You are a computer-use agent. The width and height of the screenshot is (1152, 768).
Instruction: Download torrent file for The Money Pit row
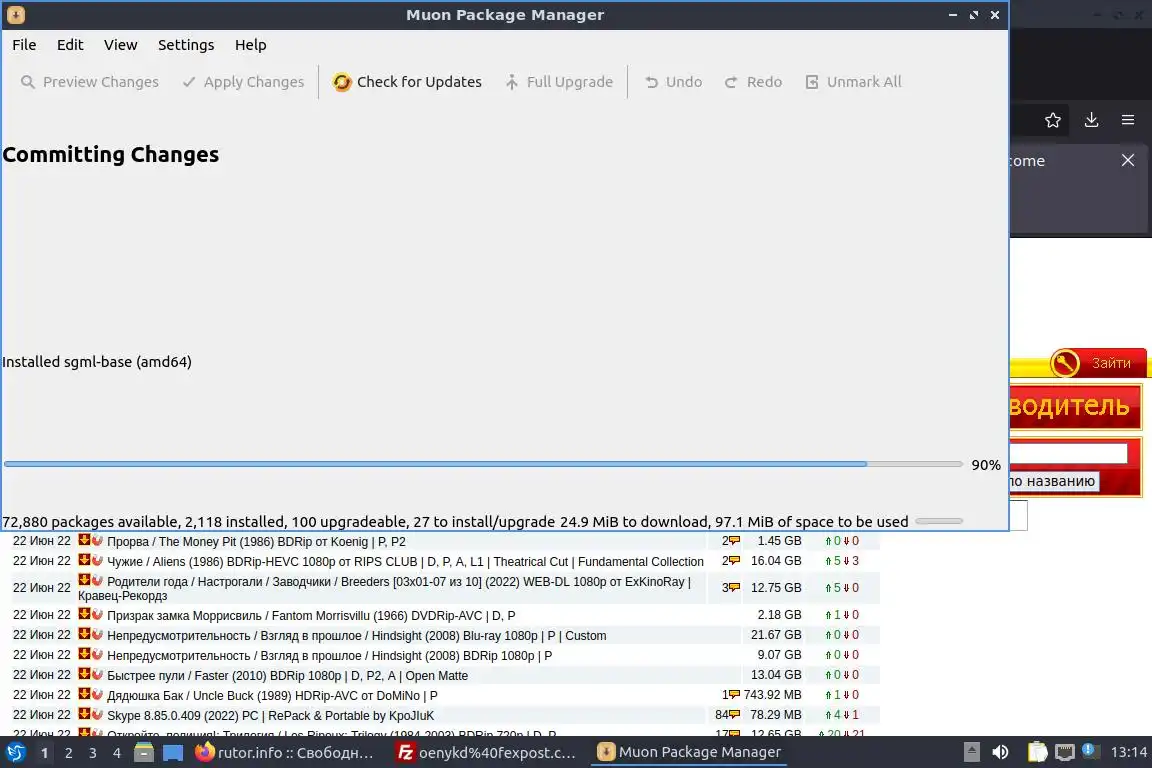pos(84,539)
